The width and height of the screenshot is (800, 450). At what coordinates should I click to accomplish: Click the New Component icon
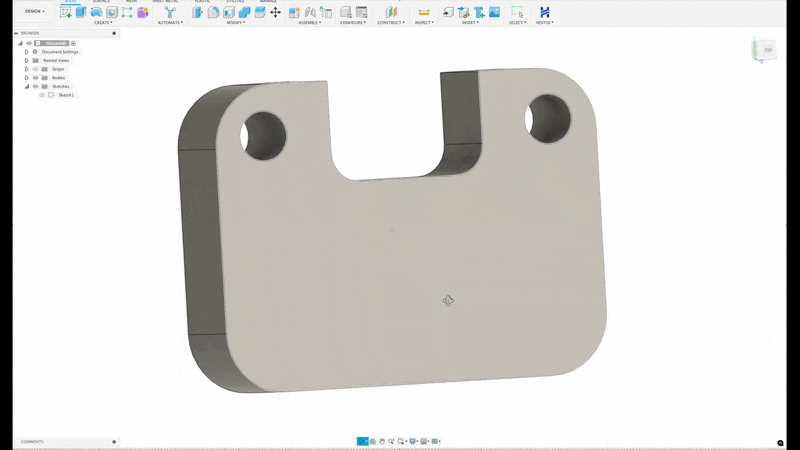(x=294, y=12)
